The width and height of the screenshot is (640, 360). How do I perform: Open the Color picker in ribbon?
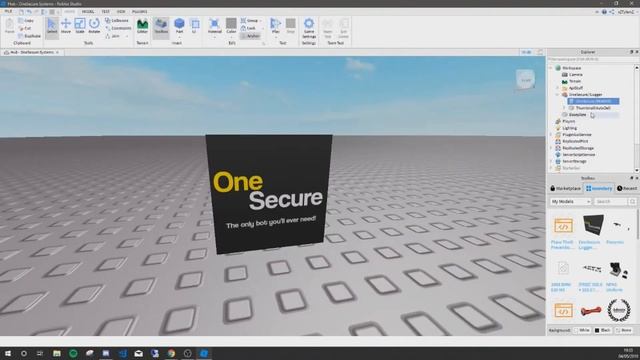click(x=231, y=27)
